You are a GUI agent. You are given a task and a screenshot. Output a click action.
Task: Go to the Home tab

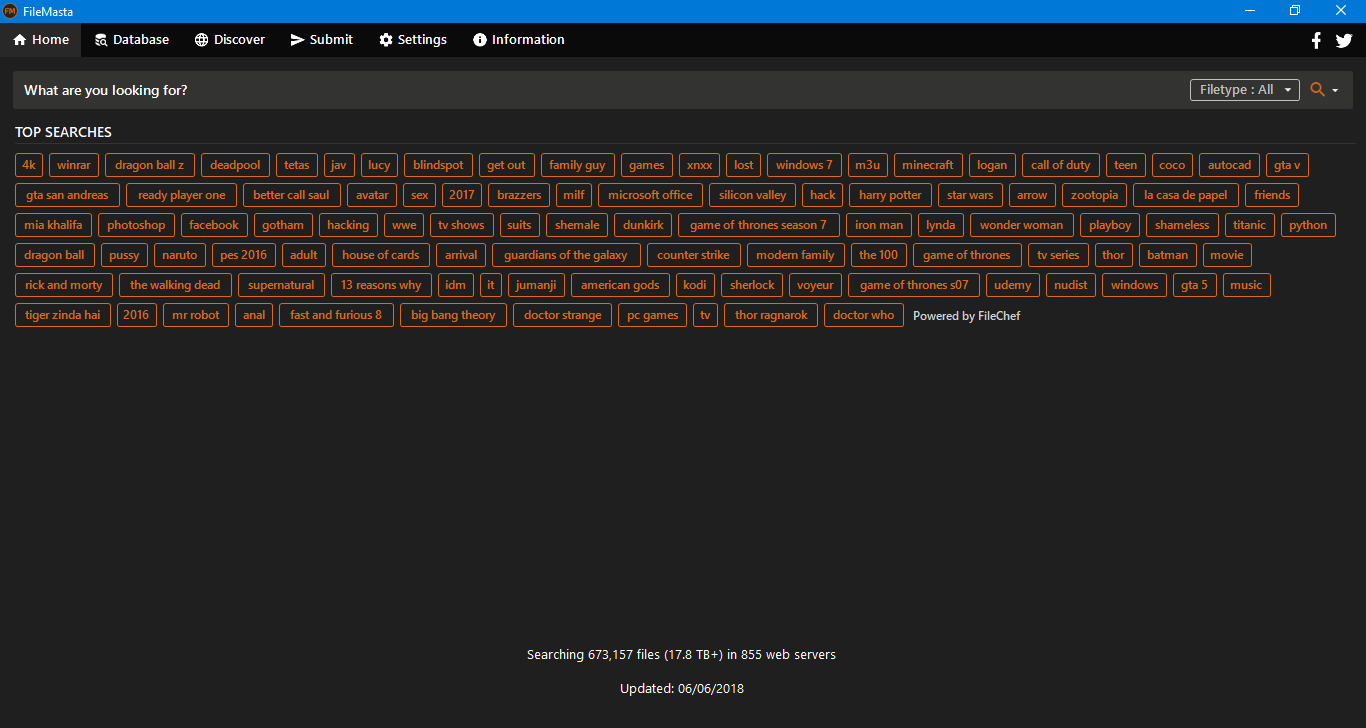[41, 40]
